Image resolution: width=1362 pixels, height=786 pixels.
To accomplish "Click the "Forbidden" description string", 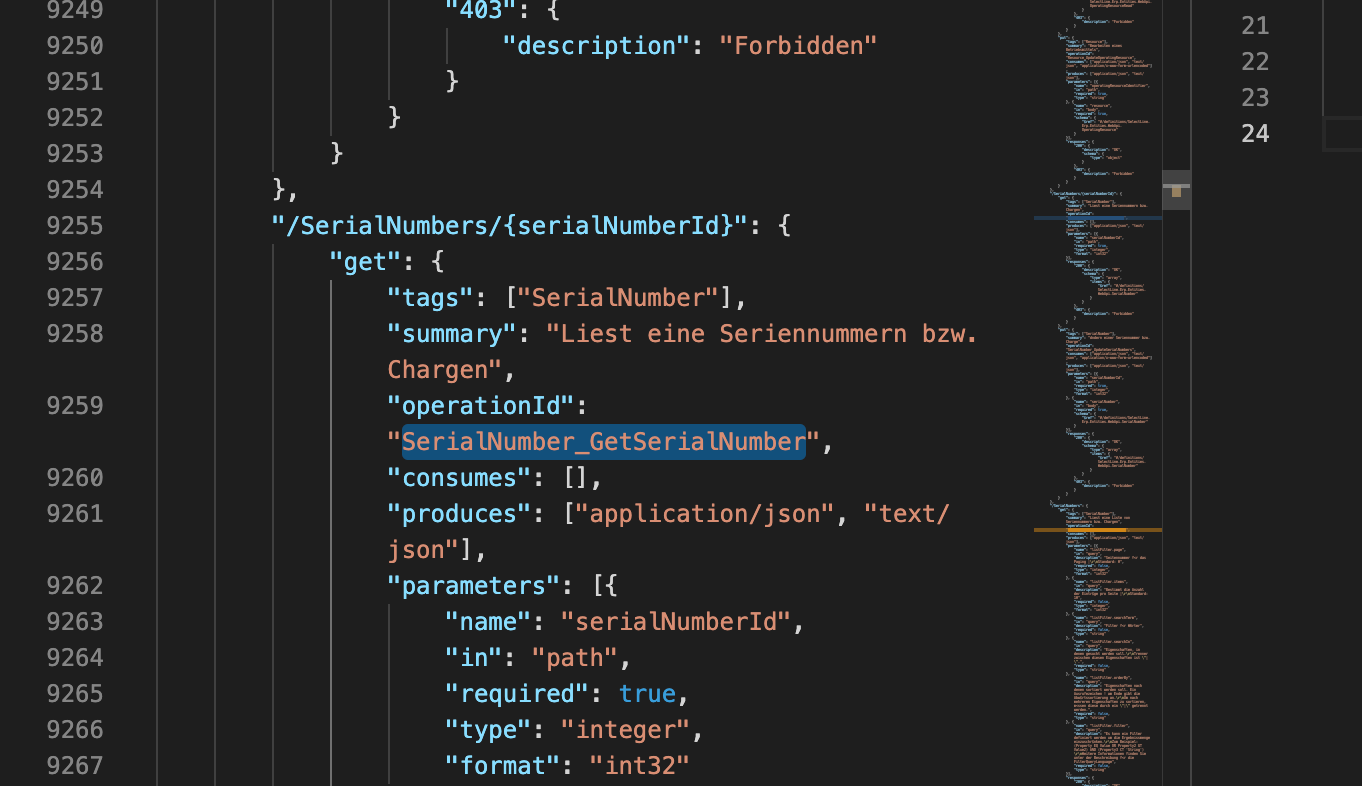I will tap(797, 45).
